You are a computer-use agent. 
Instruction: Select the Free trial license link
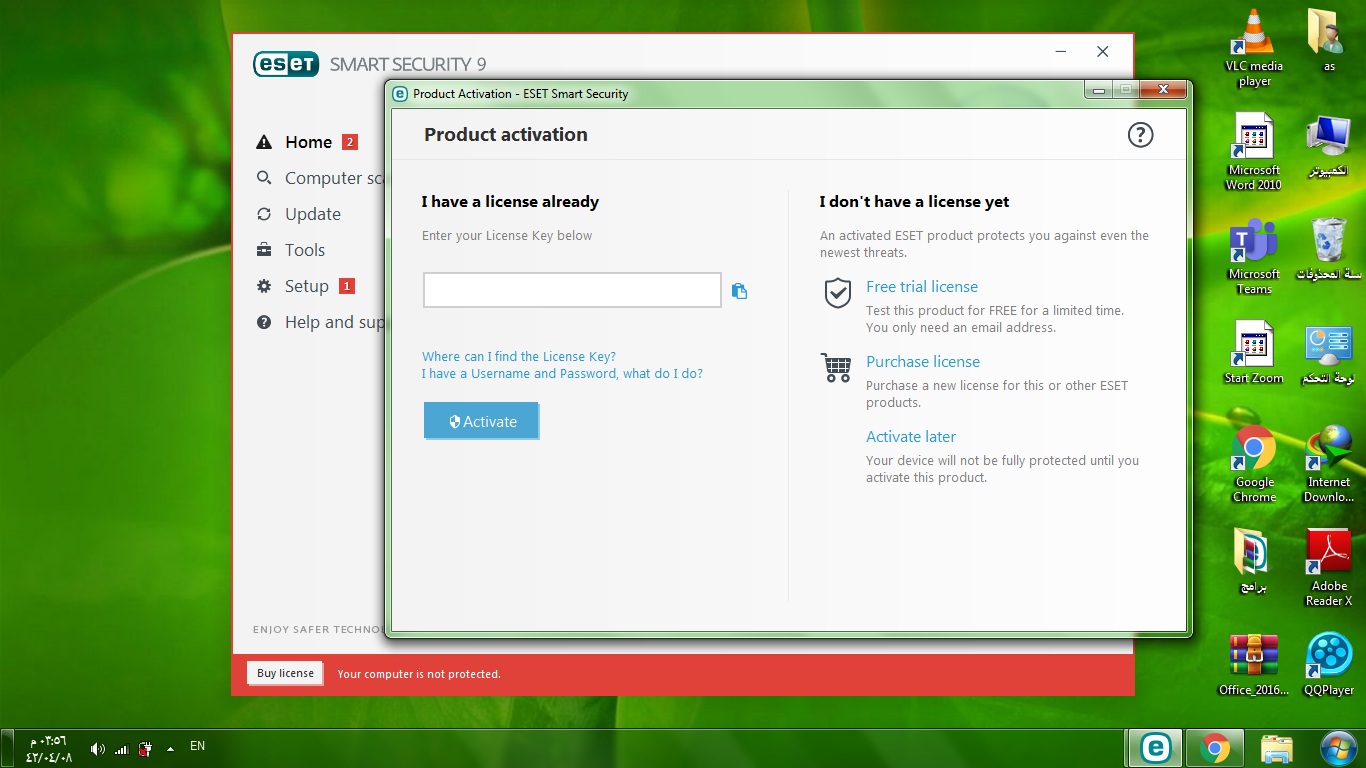coord(922,286)
